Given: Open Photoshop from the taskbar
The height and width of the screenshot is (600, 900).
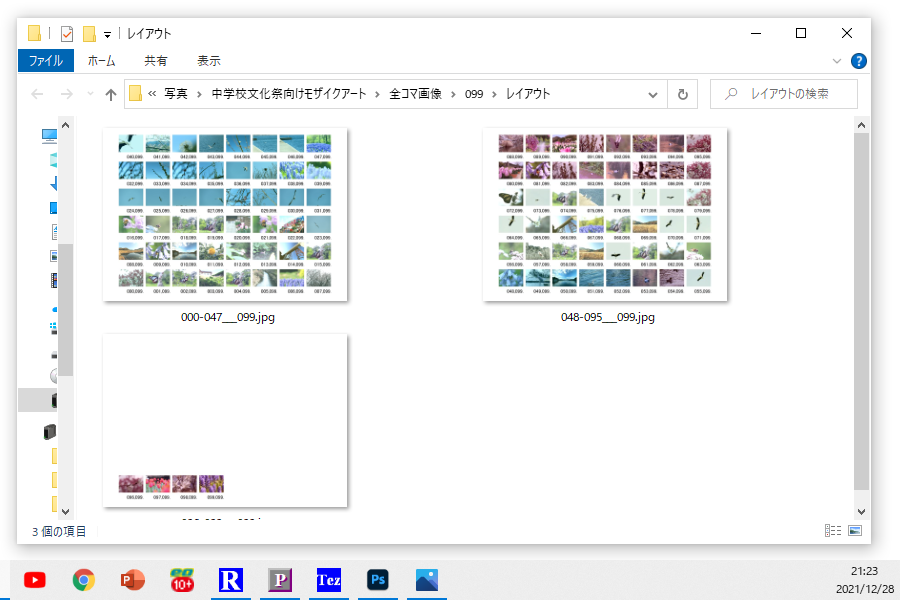Looking at the screenshot, I should (x=378, y=580).
